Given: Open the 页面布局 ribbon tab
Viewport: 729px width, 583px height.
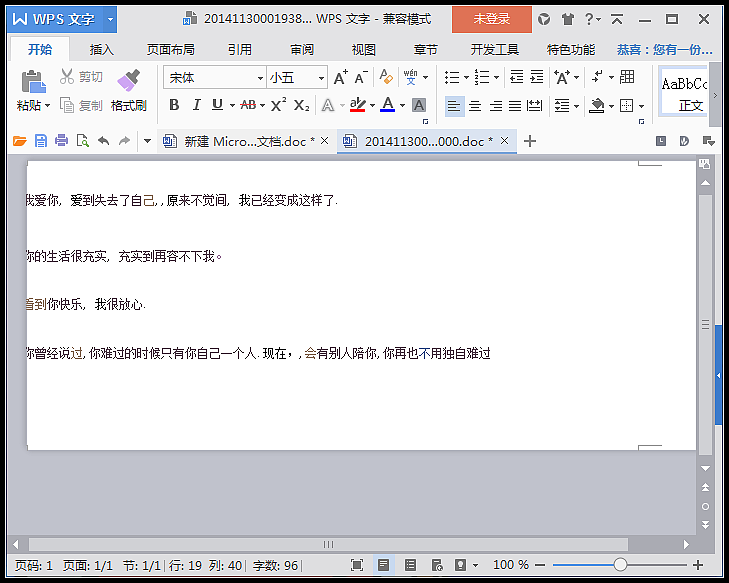Looking at the screenshot, I should tap(171, 49).
